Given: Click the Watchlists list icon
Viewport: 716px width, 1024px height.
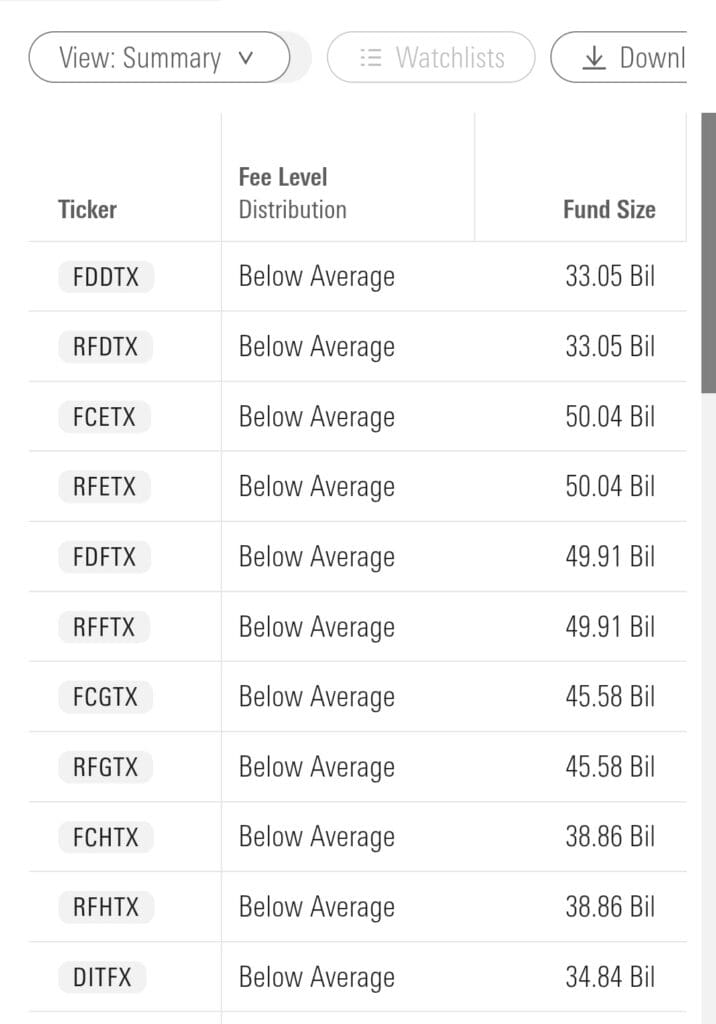Looking at the screenshot, I should click(370, 57).
